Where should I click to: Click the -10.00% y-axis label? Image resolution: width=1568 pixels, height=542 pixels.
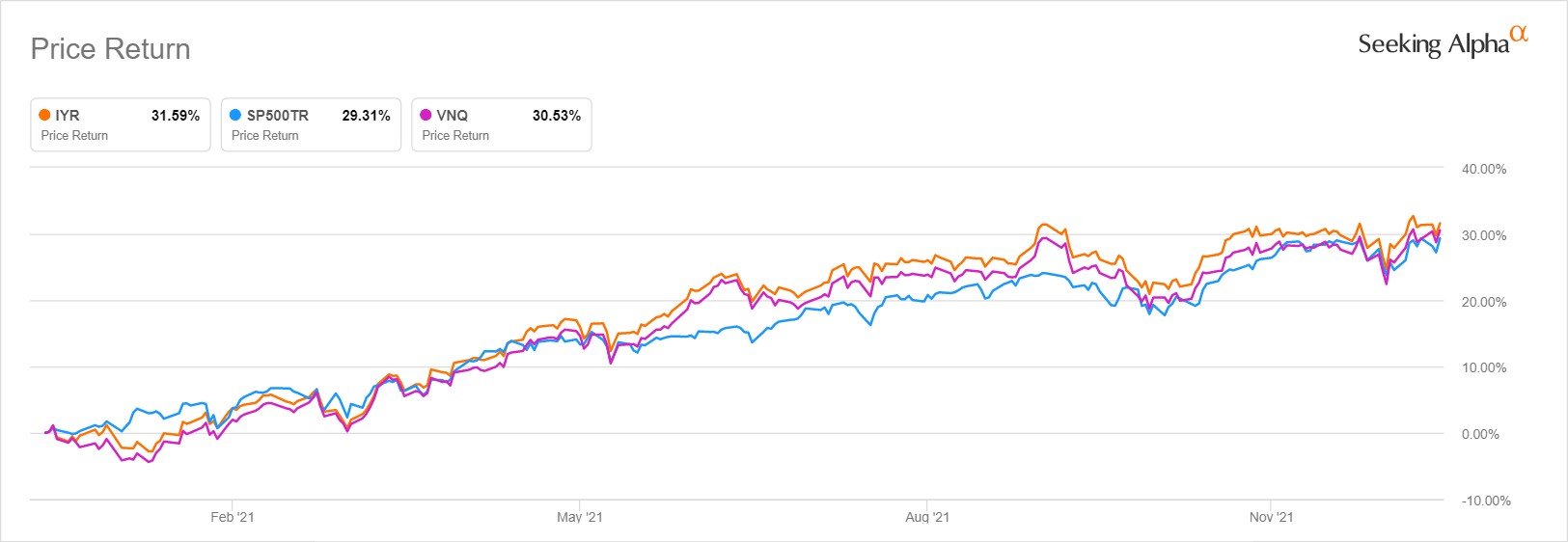tap(1486, 501)
